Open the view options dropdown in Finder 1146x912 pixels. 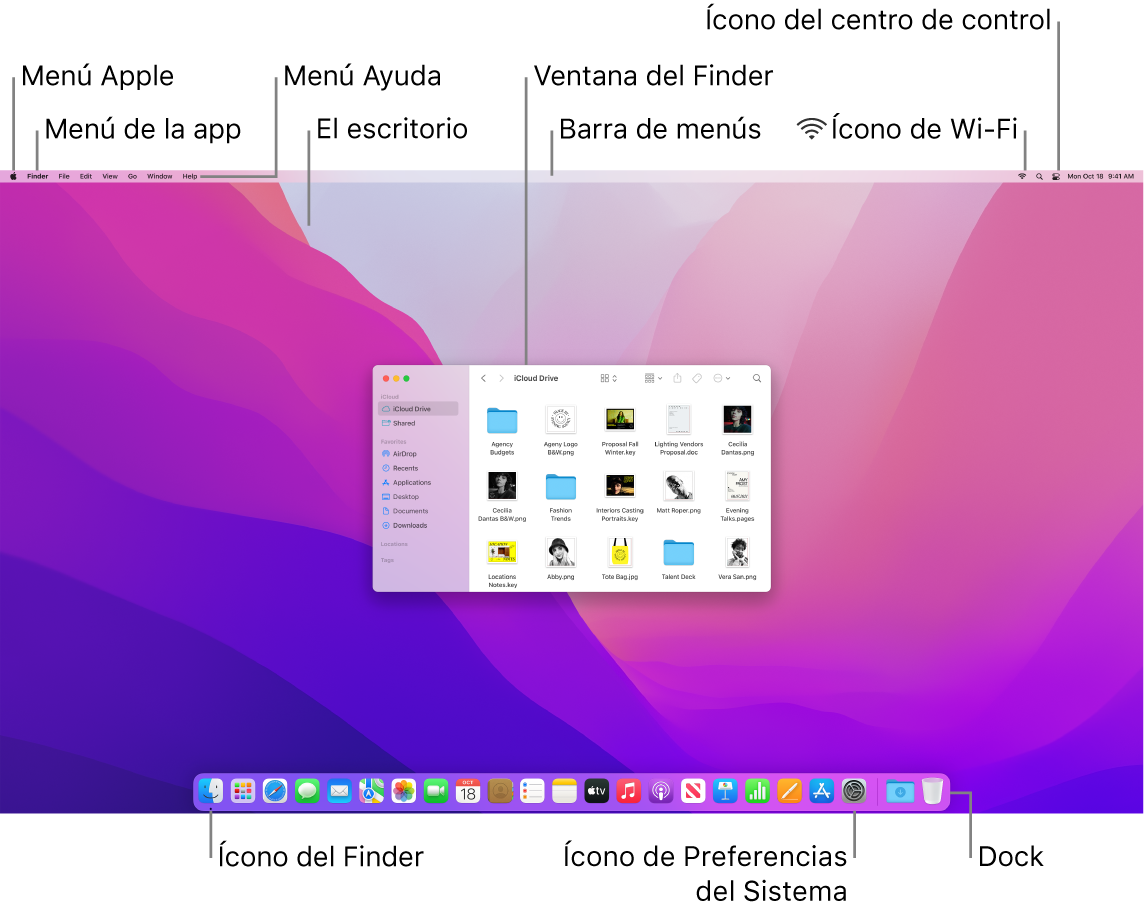608,378
